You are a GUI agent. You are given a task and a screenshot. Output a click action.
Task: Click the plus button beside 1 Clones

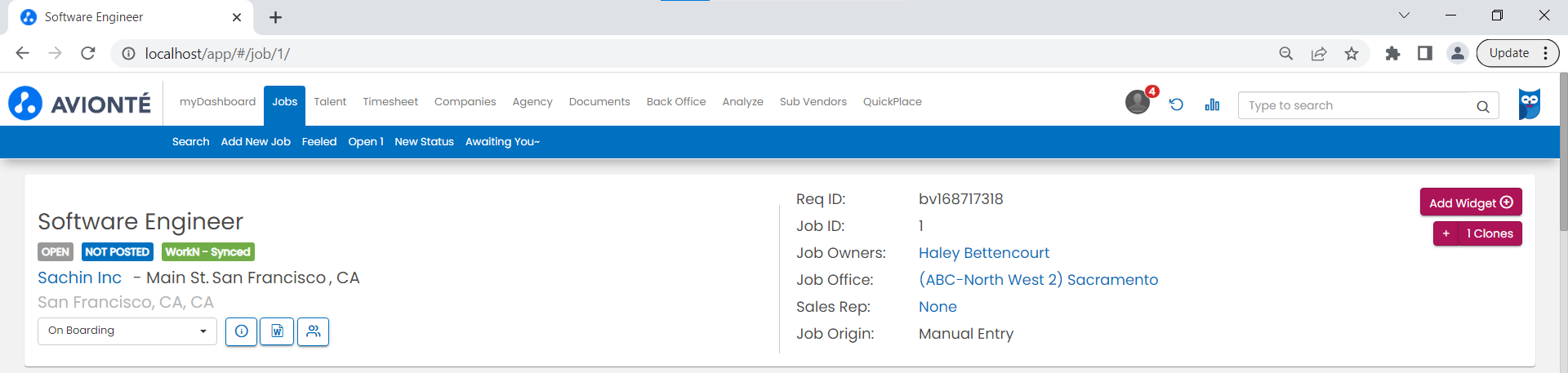[x=1445, y=233]
